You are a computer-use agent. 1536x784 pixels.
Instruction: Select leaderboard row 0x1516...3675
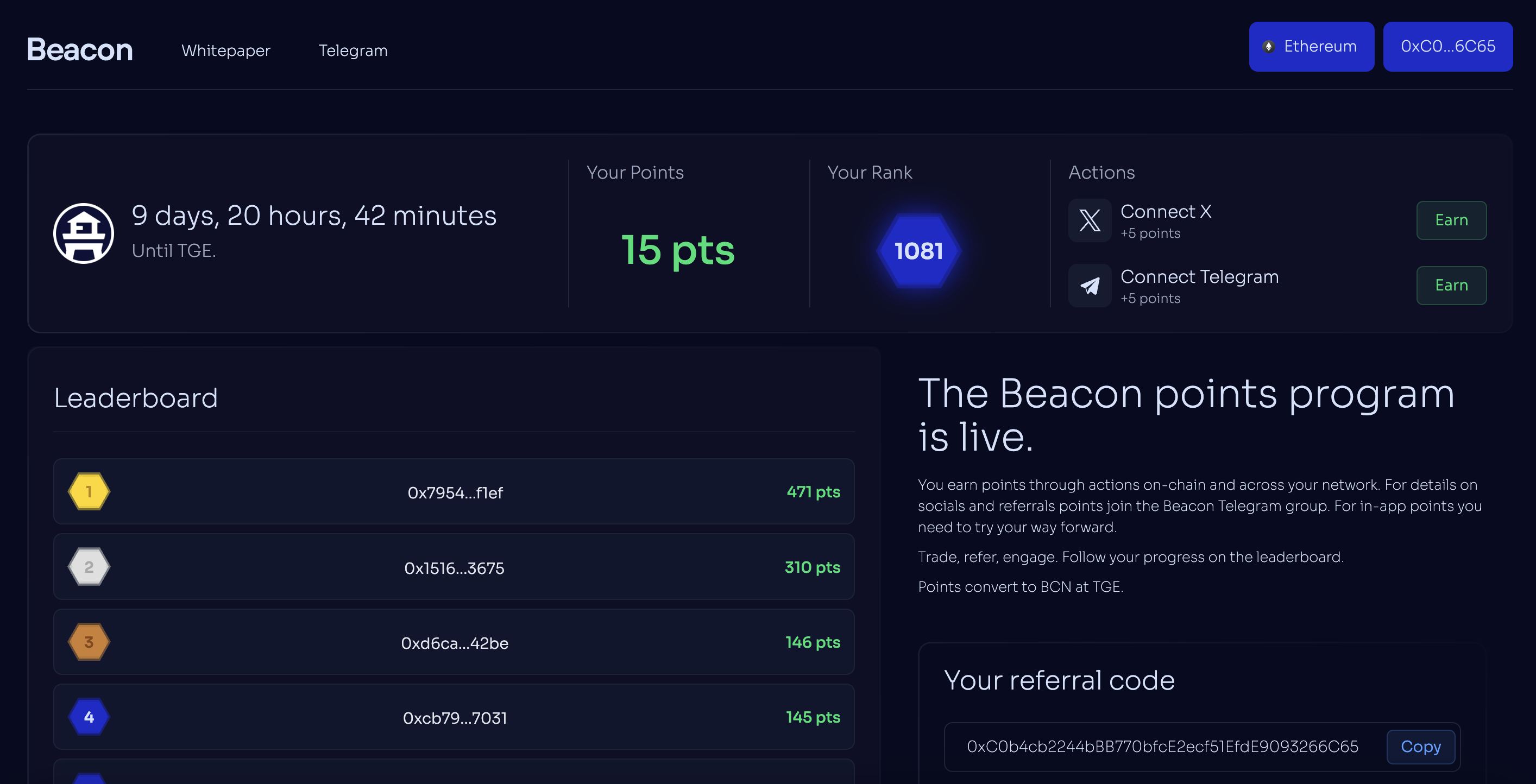(455, 567)
